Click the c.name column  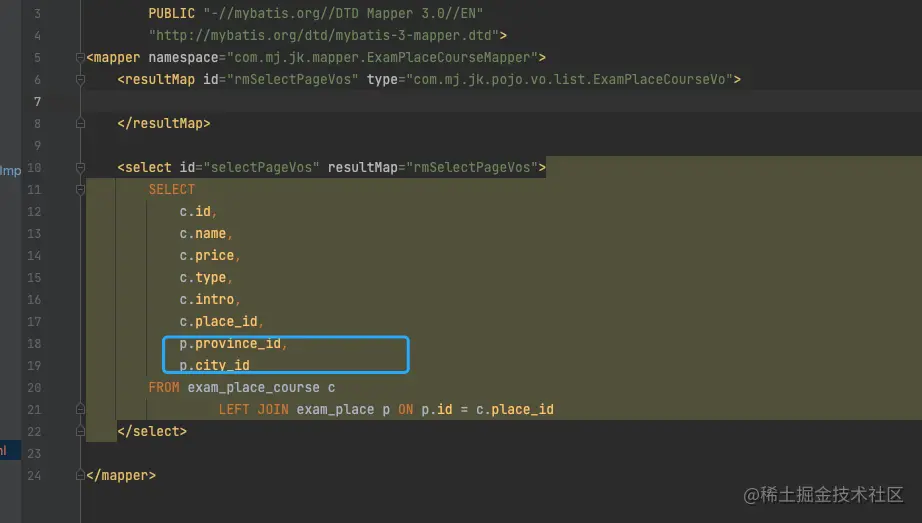point(202,234)
